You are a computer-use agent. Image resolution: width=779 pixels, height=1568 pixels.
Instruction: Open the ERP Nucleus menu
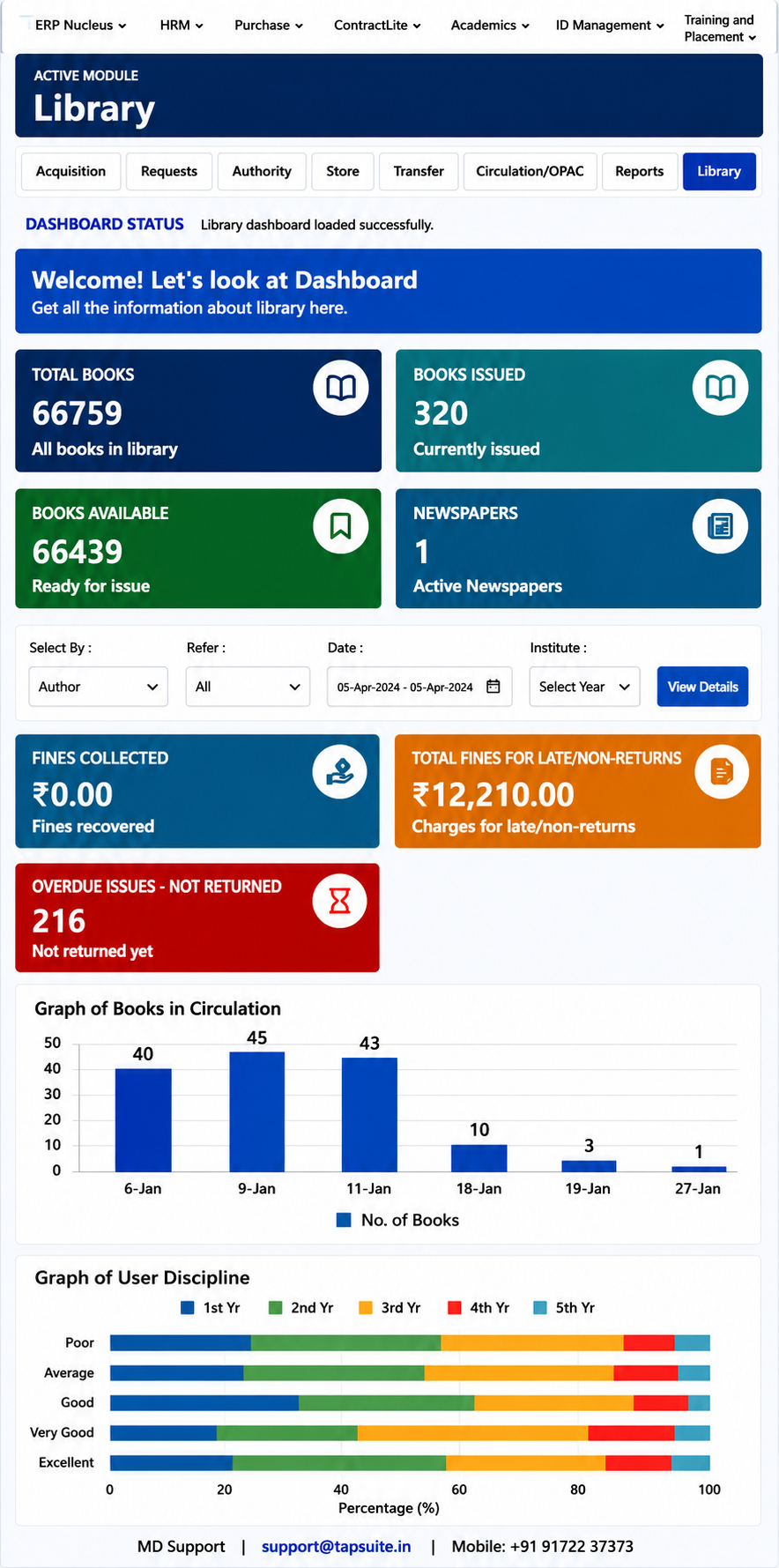pos(80,26)
